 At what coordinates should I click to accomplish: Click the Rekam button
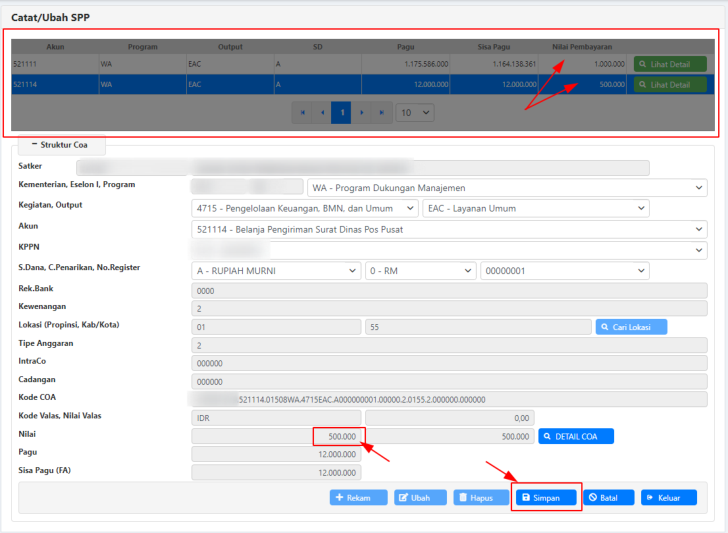click(358, 497)
